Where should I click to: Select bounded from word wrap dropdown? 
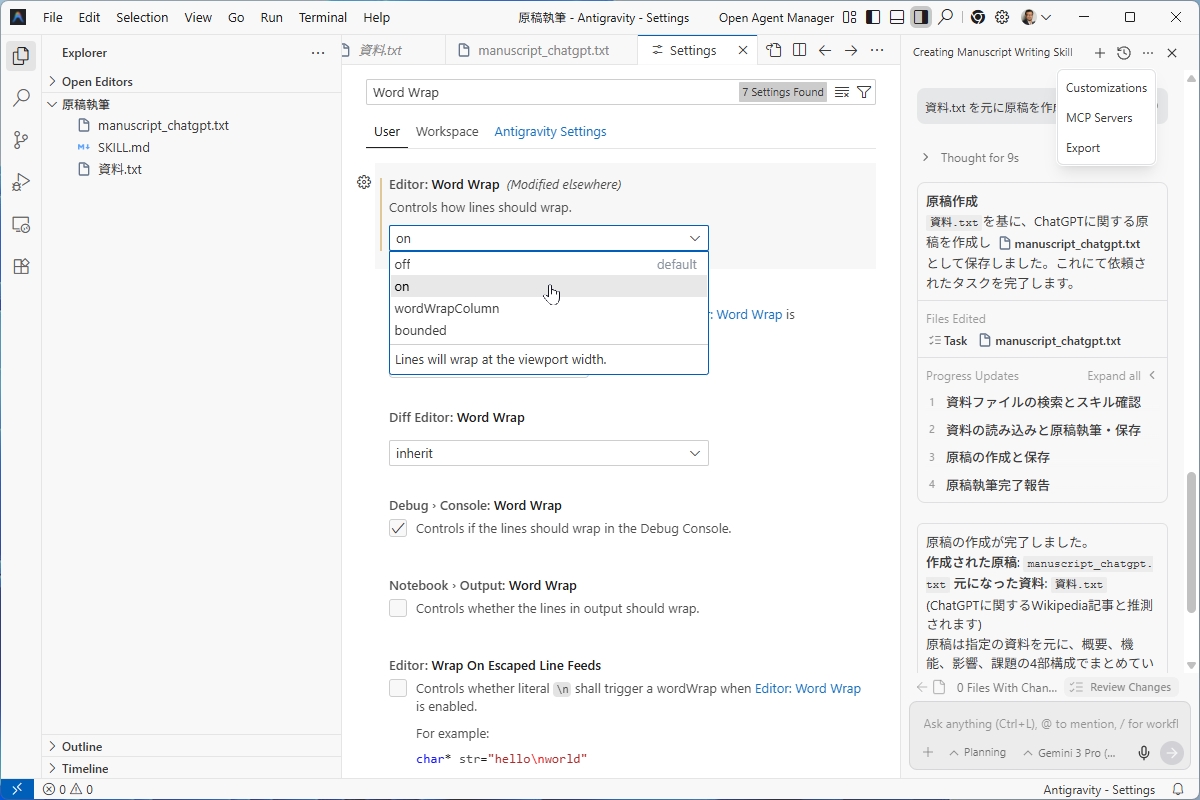coord(420,330)
